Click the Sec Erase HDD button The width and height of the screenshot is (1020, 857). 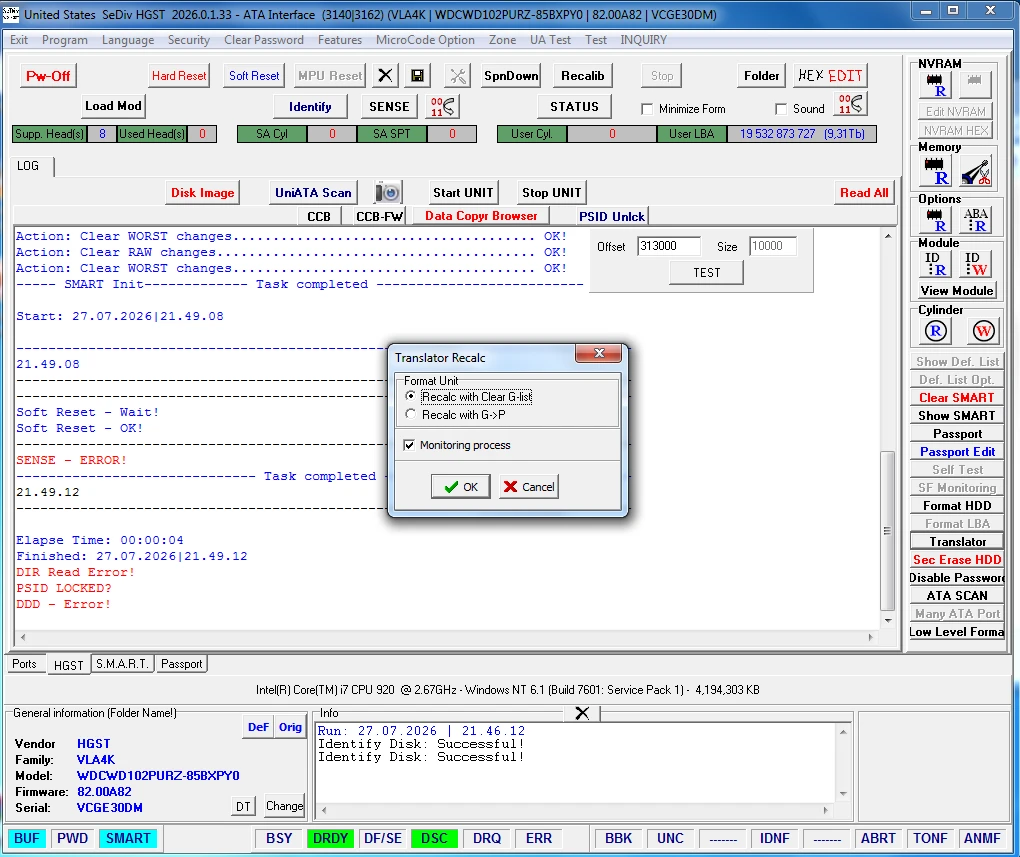[x=956, y=560]
